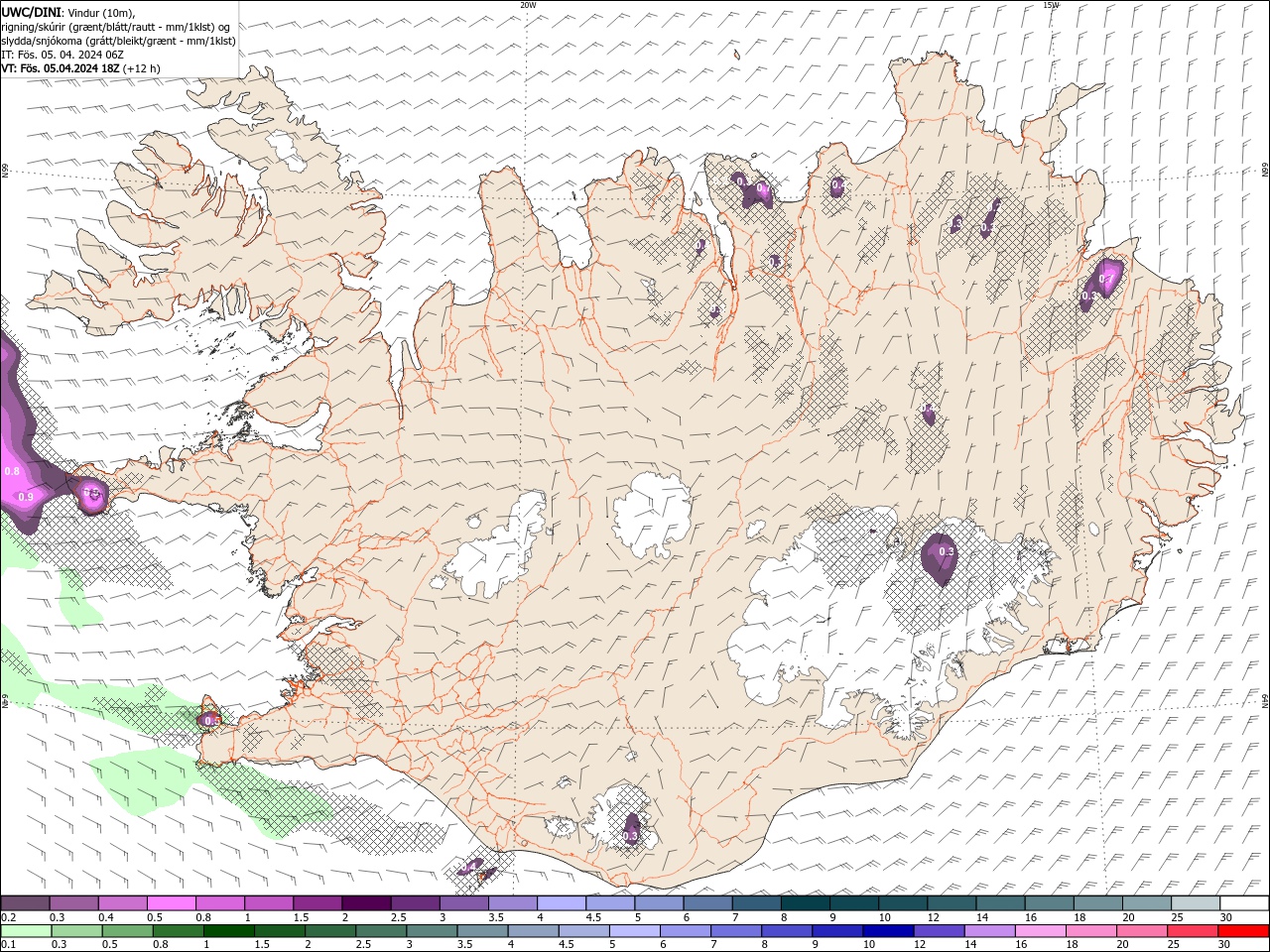Click the bright pink snow swatch between 0.5 and 0.8
This screenshot has height=952, width=1270.
tap(171, 903)
